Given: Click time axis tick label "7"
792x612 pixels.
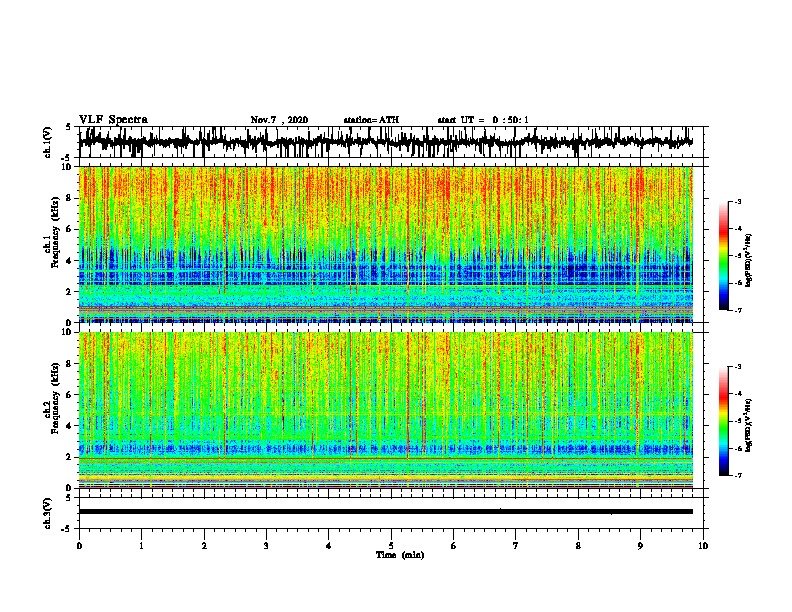Looking at the screenshot, I should click(516, 546).
